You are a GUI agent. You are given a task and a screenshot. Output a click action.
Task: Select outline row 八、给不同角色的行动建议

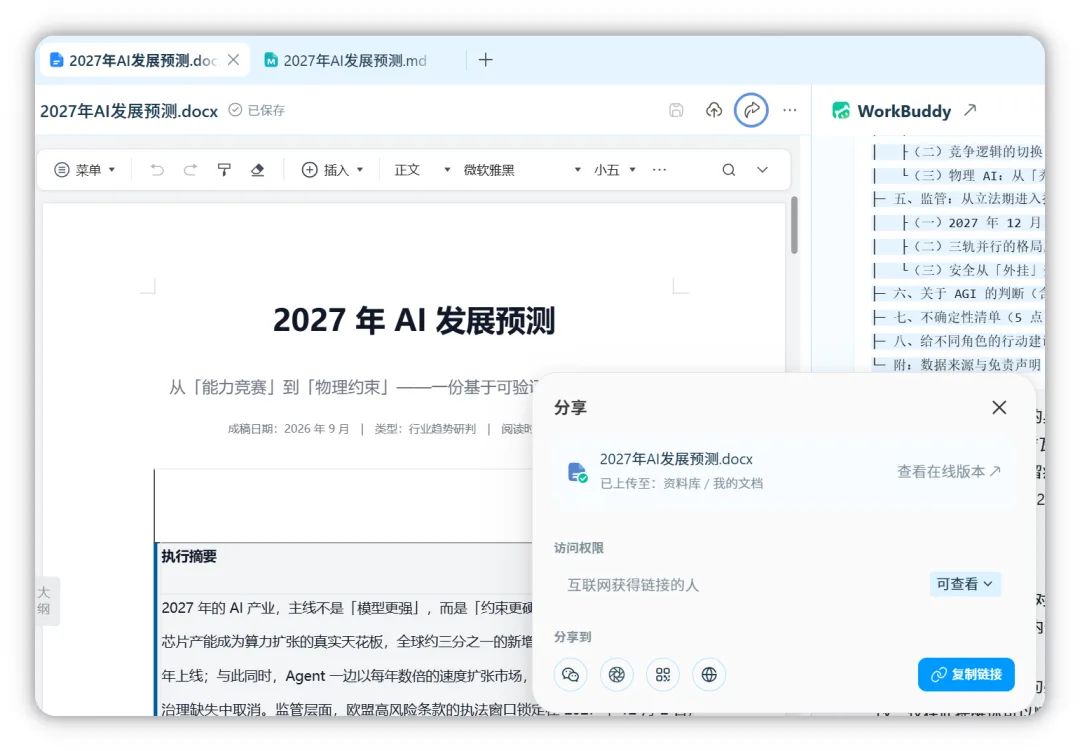968,340
